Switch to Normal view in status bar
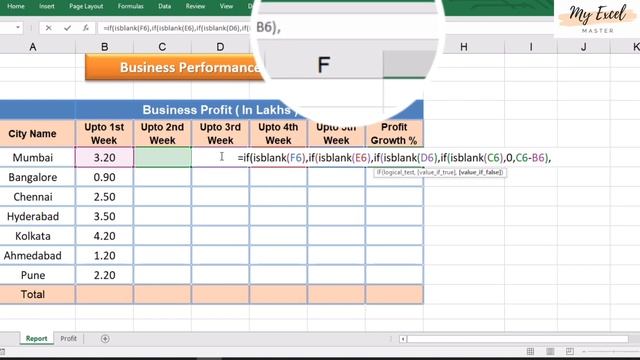This screenshot has height=360, width=640. [x=530, y=351]
